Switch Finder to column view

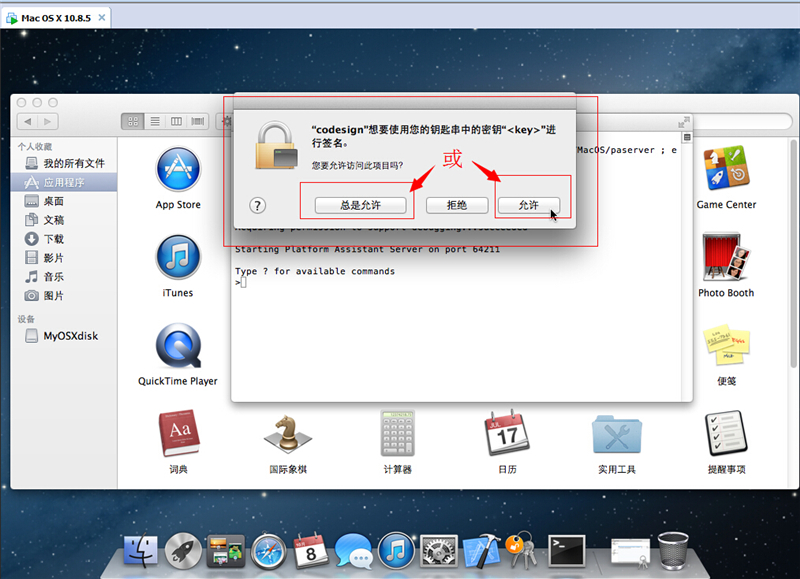[176, 121]
